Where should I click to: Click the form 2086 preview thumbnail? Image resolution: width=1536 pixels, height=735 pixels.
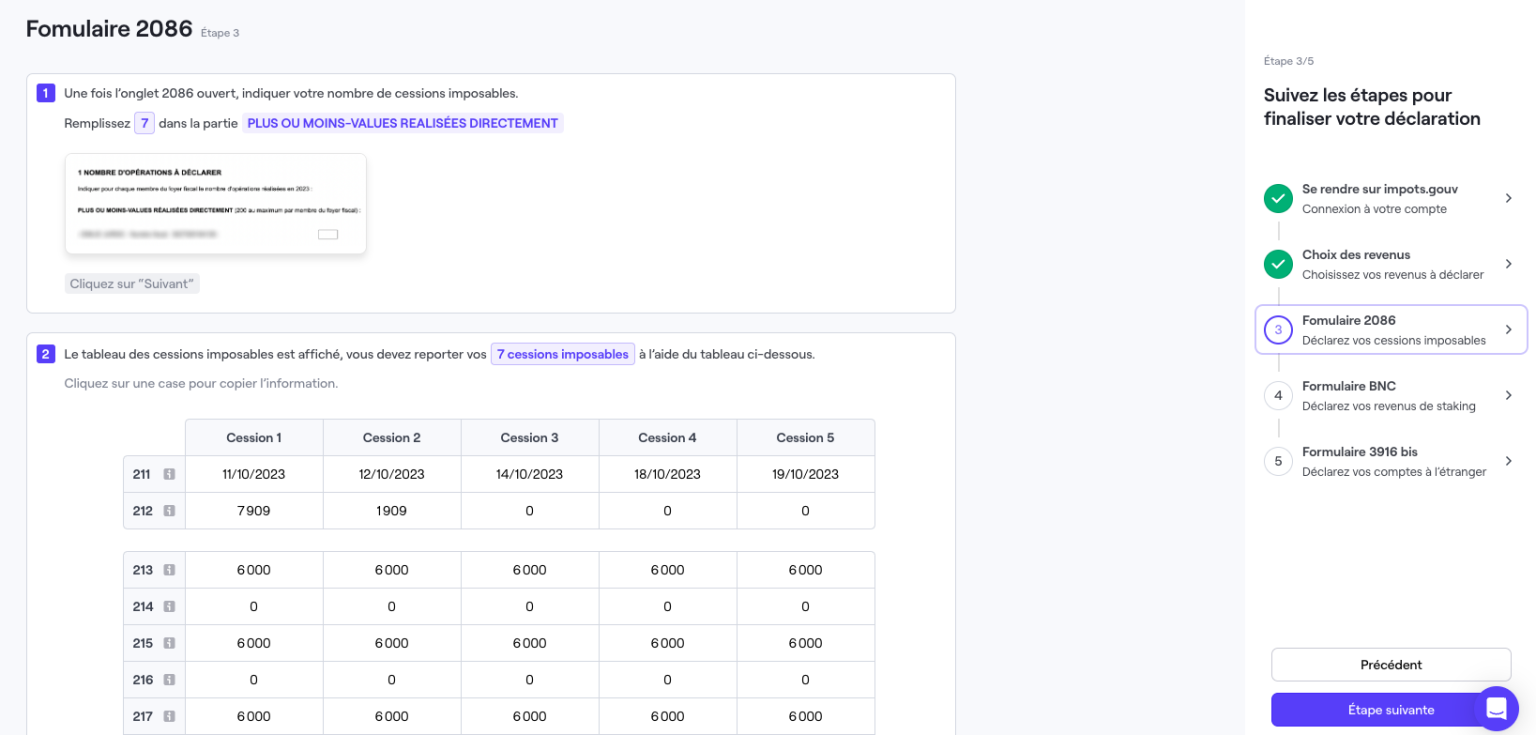216,204
